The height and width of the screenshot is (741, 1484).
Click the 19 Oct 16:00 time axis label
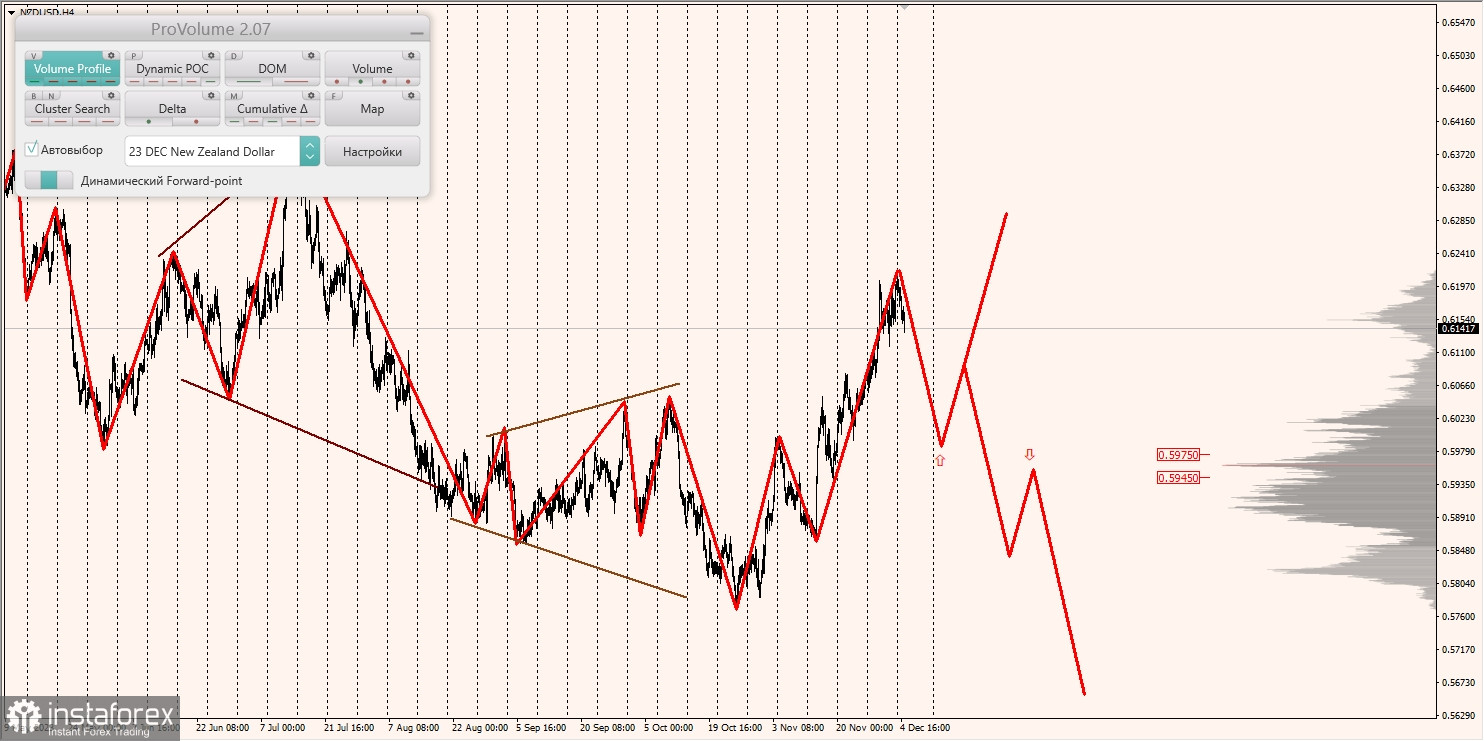tap(735, 728)
